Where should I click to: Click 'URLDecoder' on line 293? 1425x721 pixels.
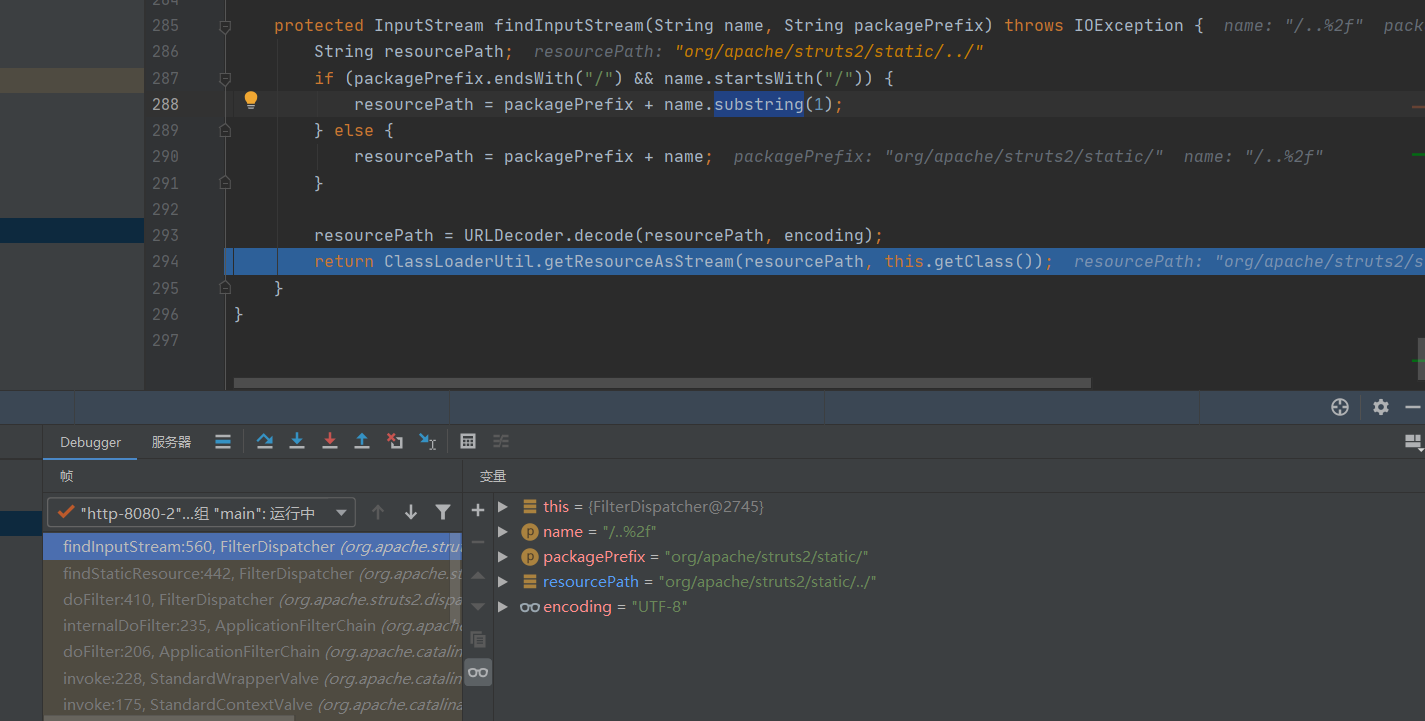pos(514,236)
